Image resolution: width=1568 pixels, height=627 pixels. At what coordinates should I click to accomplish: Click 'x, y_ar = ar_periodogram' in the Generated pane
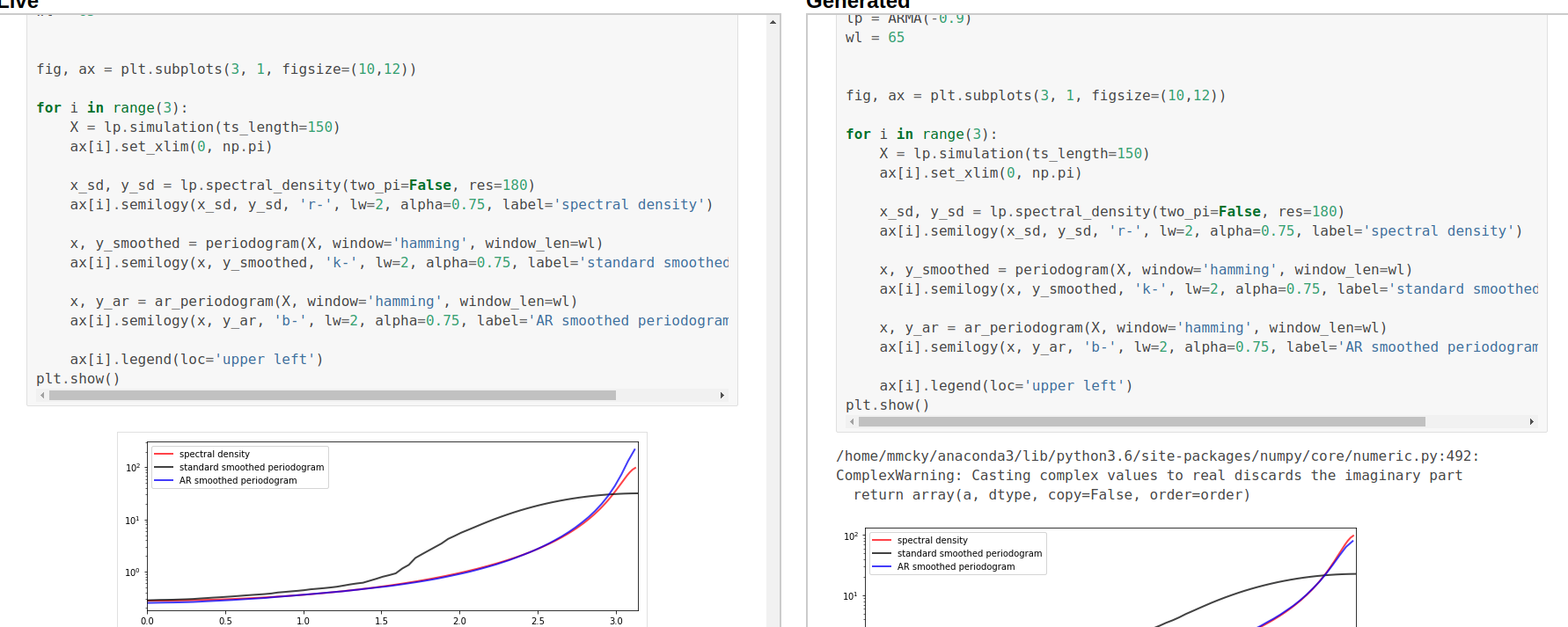tap(1133, 328)
